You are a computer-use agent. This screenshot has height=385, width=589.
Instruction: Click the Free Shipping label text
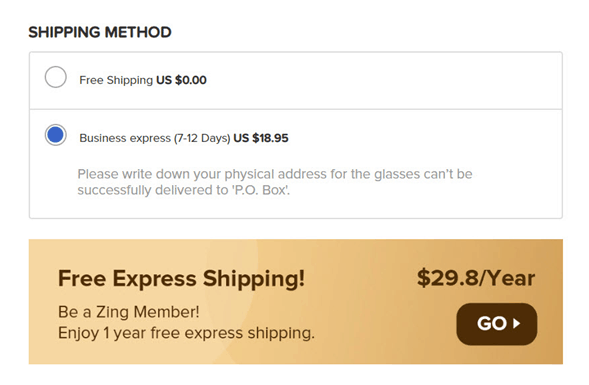coord(116,80)
